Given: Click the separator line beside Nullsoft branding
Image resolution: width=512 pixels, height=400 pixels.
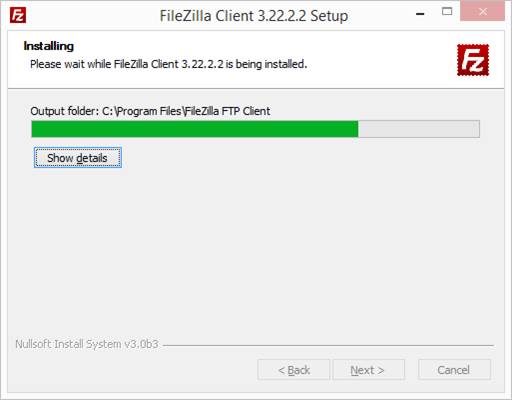Looking at the screenshot, I should pyautogui.click(x=328, y=345).
